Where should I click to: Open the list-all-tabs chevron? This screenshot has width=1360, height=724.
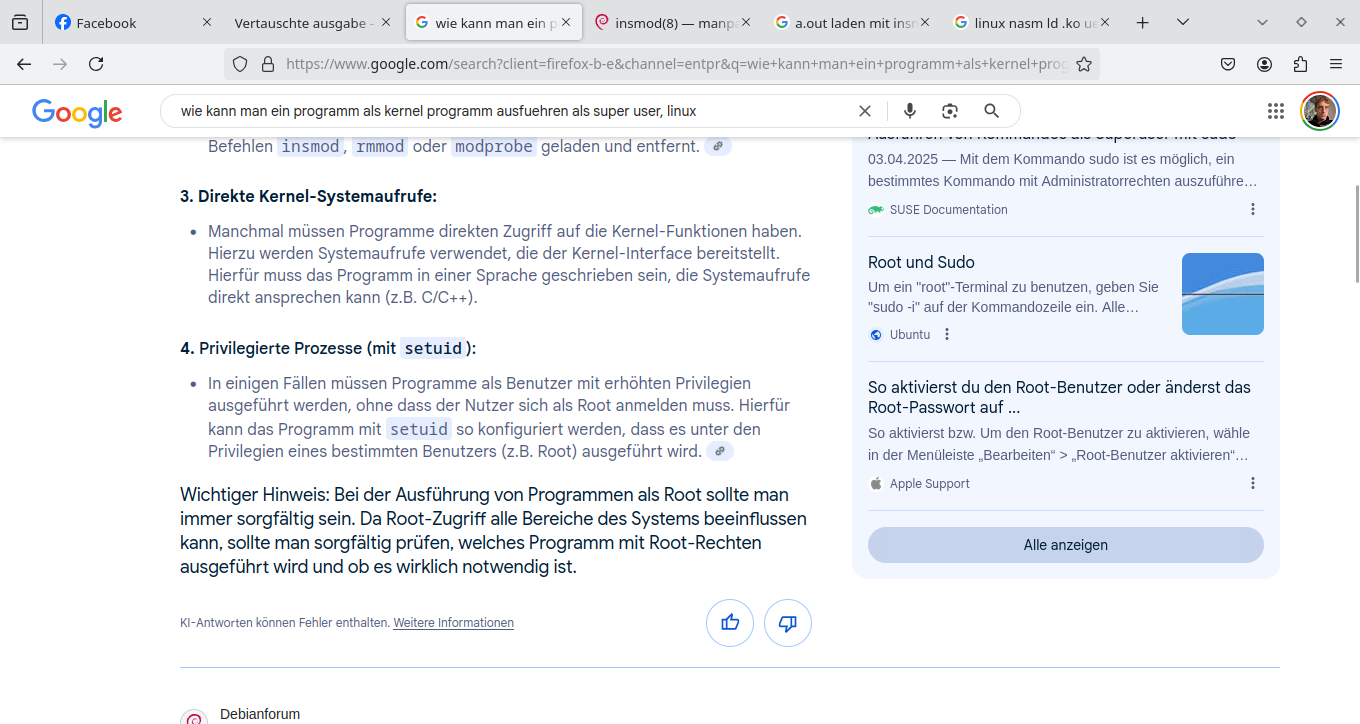(x=1182, y=21)
